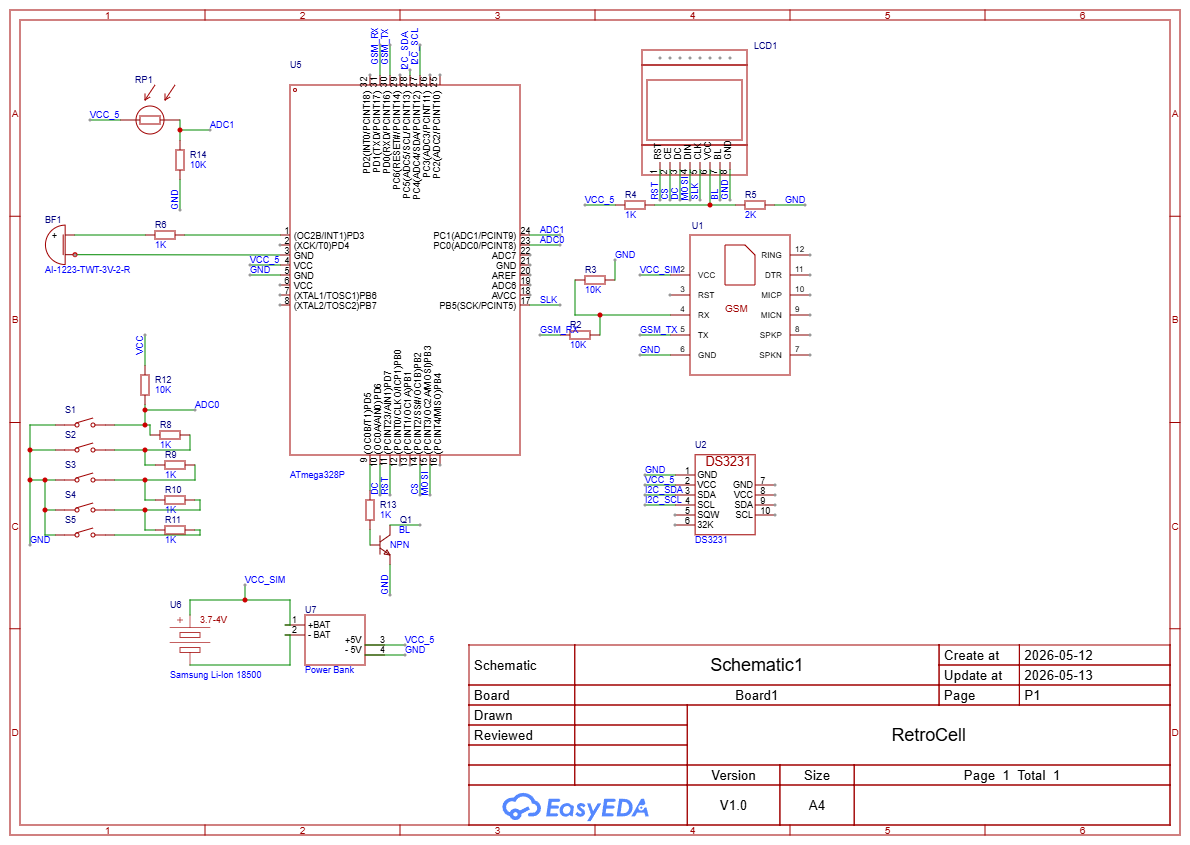Click the ADC1 net label beside RP1
Image resolution: width=1190 pixels, height=845 pixels.
222,125
